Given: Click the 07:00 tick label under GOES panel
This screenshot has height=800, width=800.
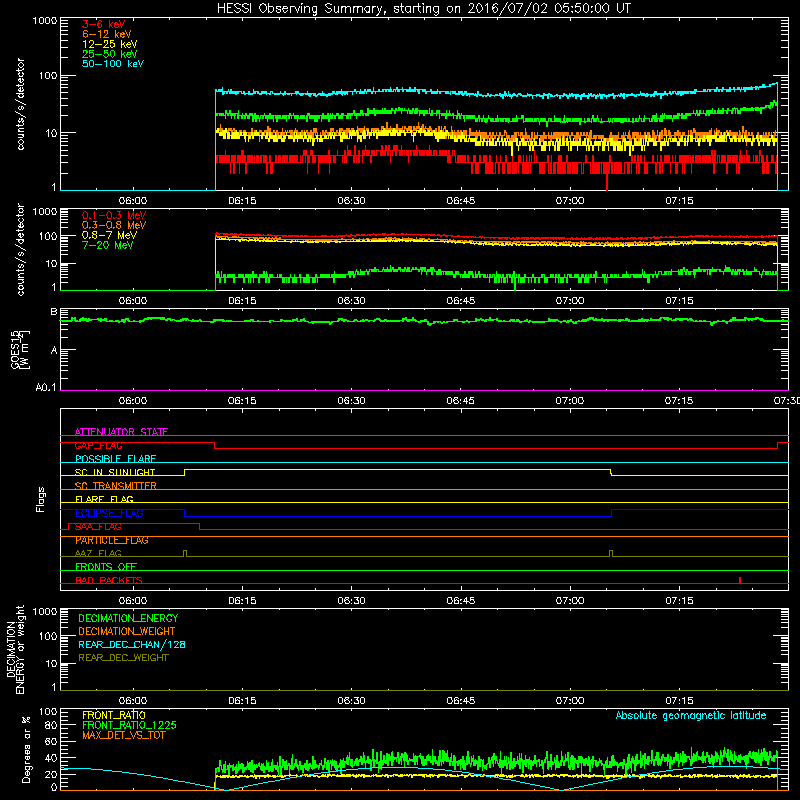Looking at the screenshot, I should click(x=569, y=401).
